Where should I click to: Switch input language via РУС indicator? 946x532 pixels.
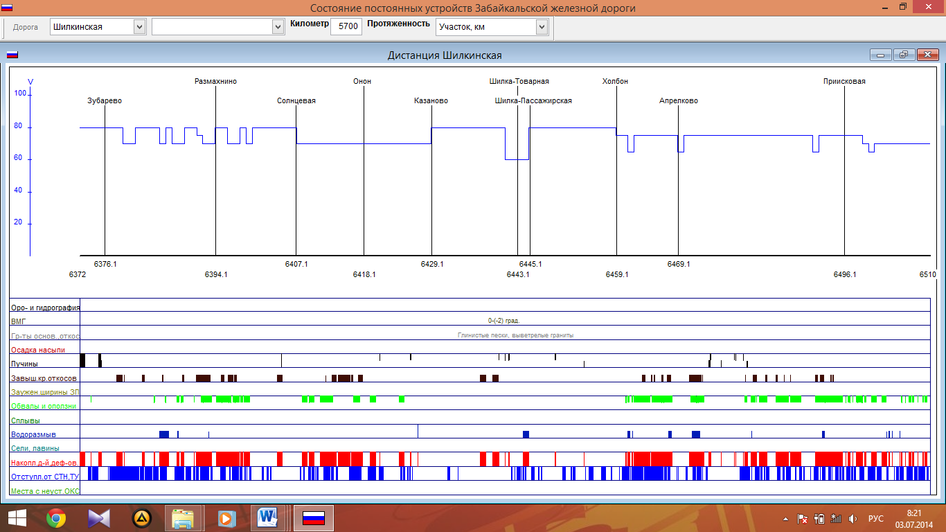pyautogui.click(x=875, y=519)
